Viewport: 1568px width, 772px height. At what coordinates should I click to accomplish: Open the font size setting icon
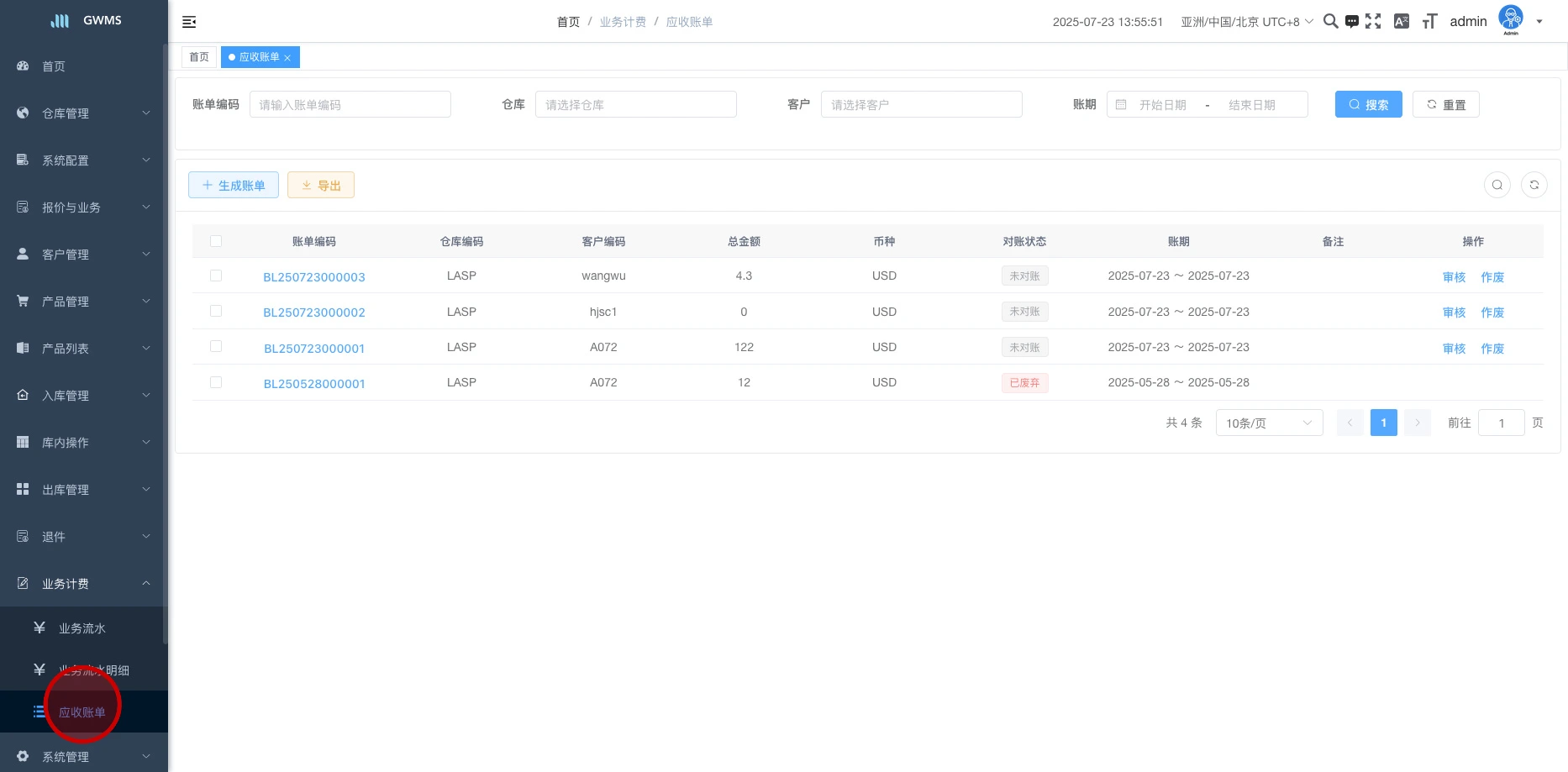1429,22
